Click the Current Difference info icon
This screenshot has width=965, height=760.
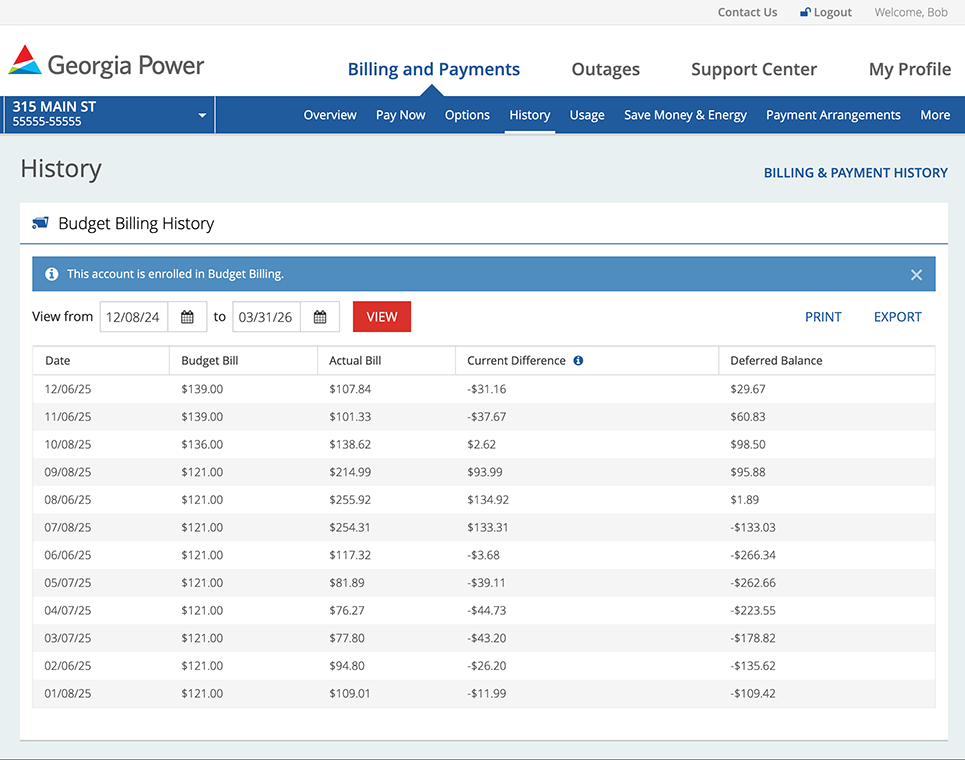pos(578,361)
